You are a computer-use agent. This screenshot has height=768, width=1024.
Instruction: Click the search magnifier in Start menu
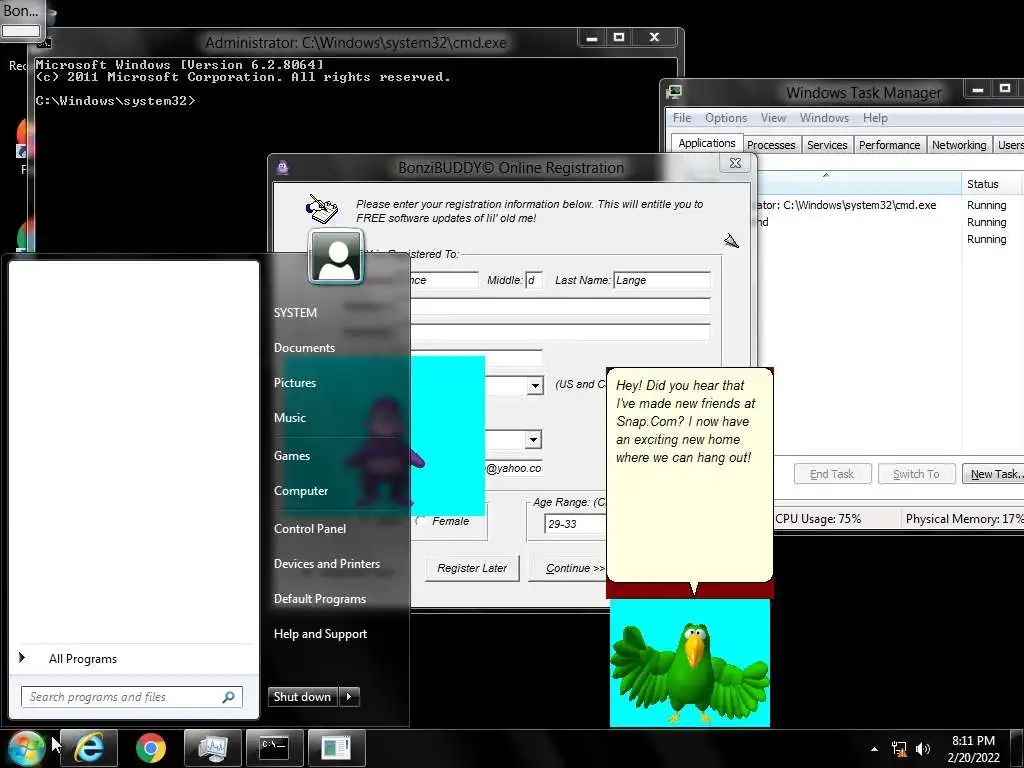(x=229, y=697)
